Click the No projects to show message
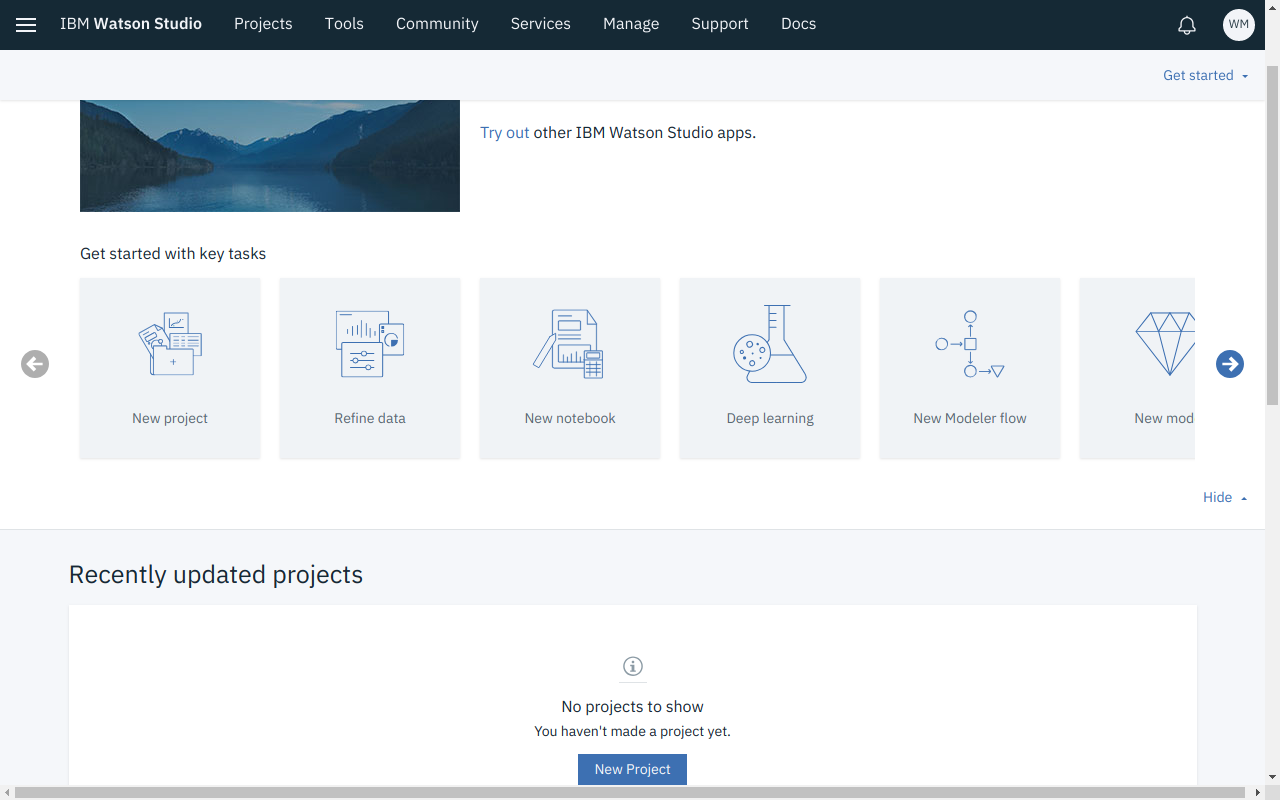This screenshot has height=800, width=1280. (632, 706)
